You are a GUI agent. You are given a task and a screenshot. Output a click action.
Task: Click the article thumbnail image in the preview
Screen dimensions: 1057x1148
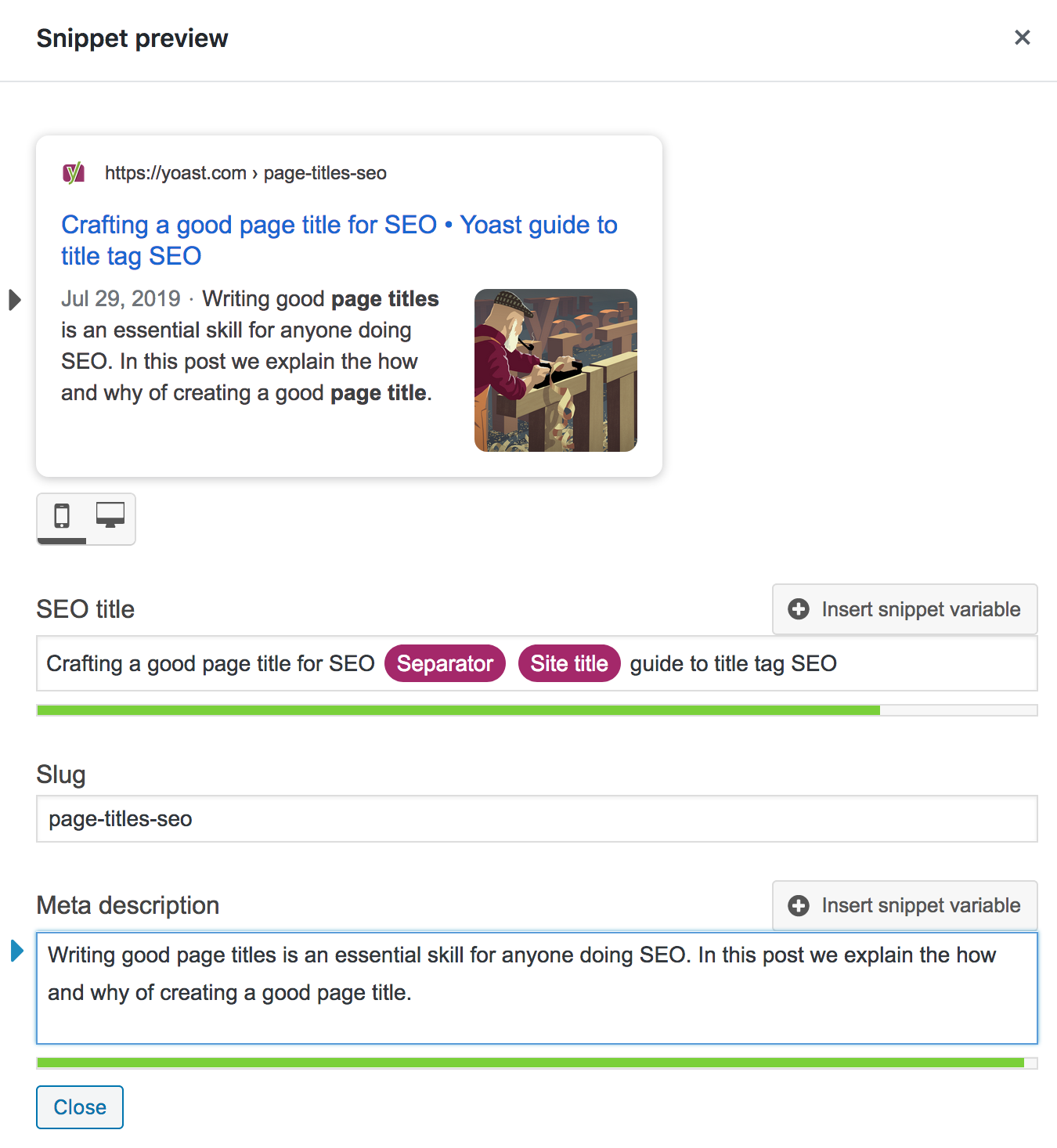pos(555,370)
